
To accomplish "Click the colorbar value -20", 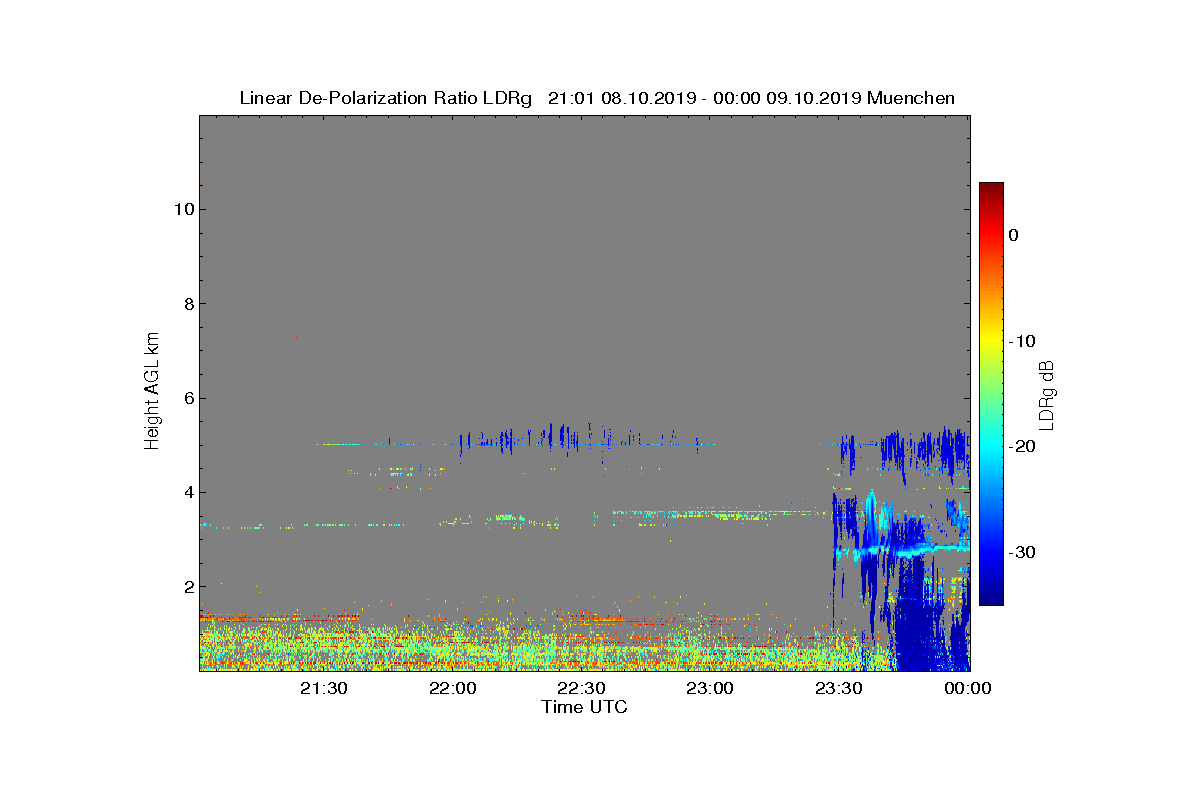I will tap(1022, 447).
